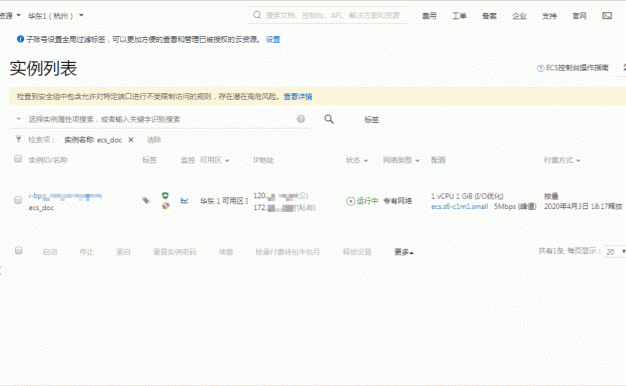
Task: Click the ecs.s6-c1m1.small instance type link
Action: [x=460, y=206]
